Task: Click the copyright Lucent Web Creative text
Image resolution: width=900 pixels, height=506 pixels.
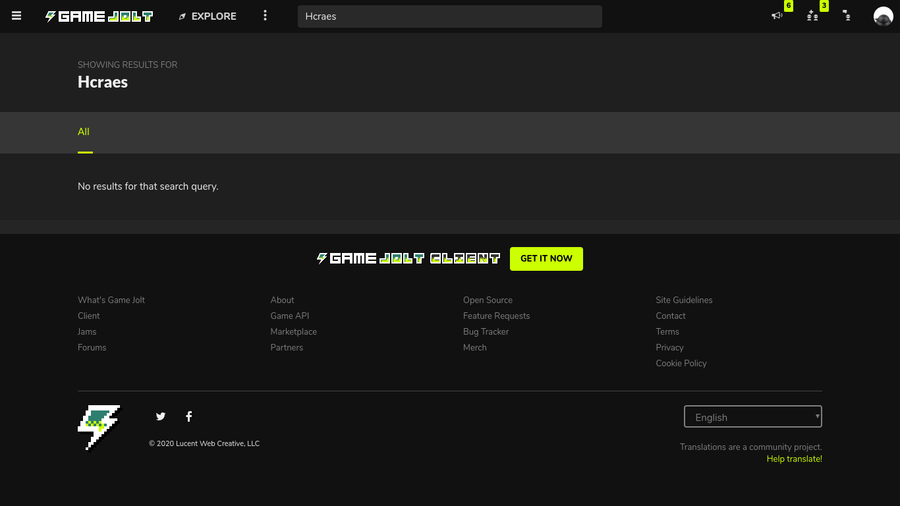Action: click(204, 443)
